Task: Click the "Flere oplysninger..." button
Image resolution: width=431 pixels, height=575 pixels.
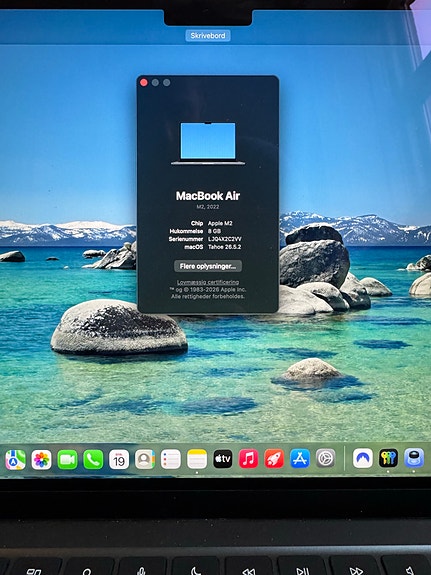Action: click(x=208, y=266)
